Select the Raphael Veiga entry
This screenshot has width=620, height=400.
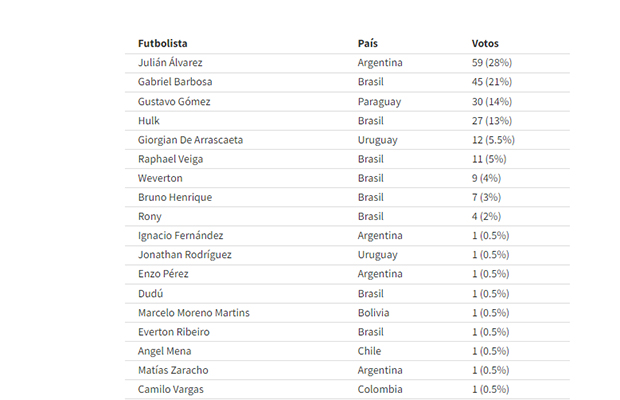pyautogui.click(x=172, y=159)
